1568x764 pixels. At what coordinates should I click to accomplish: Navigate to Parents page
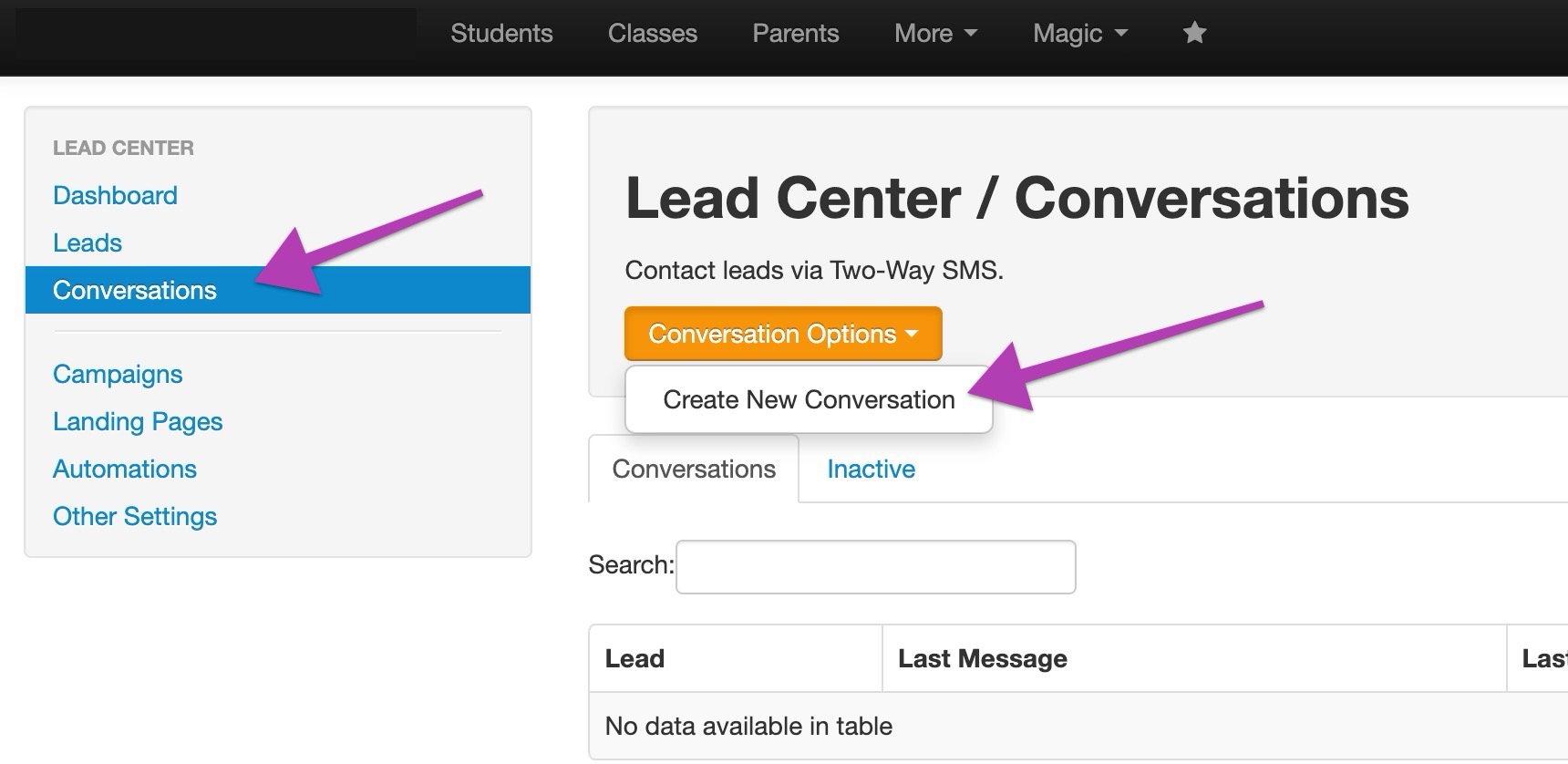point(795,34)
